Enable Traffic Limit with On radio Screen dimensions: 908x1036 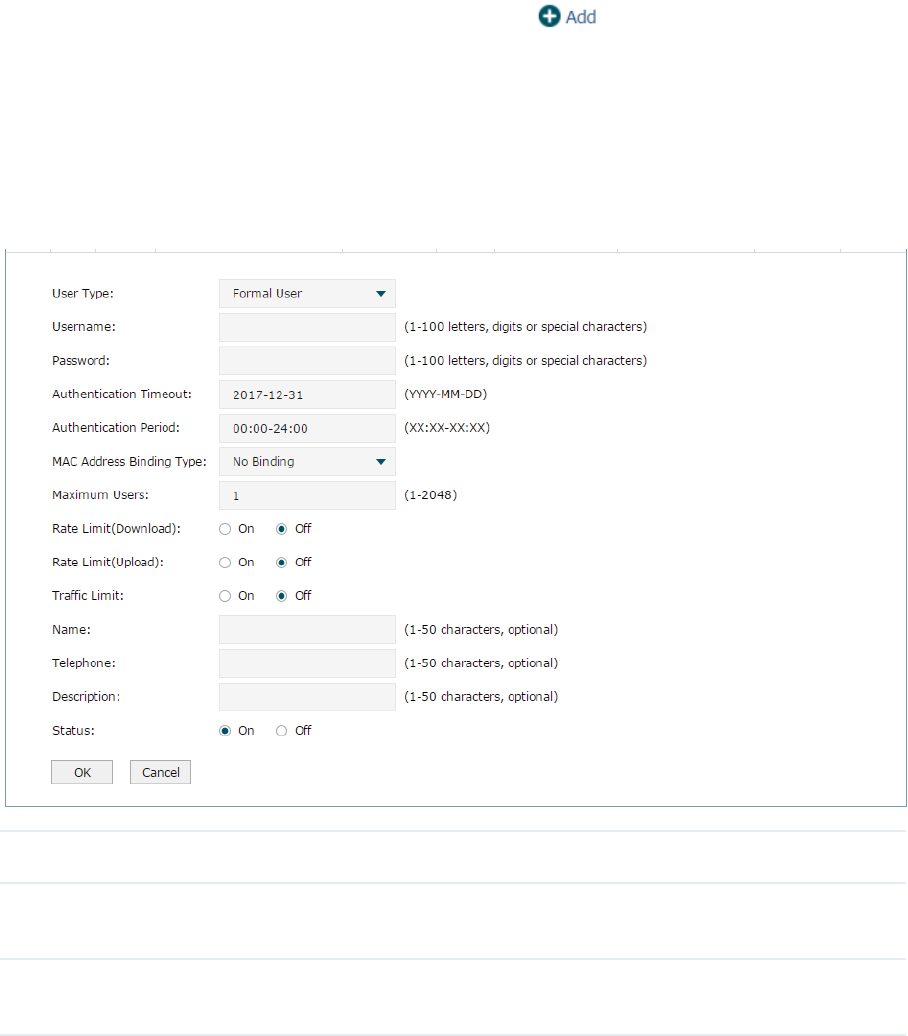(225, 596)
